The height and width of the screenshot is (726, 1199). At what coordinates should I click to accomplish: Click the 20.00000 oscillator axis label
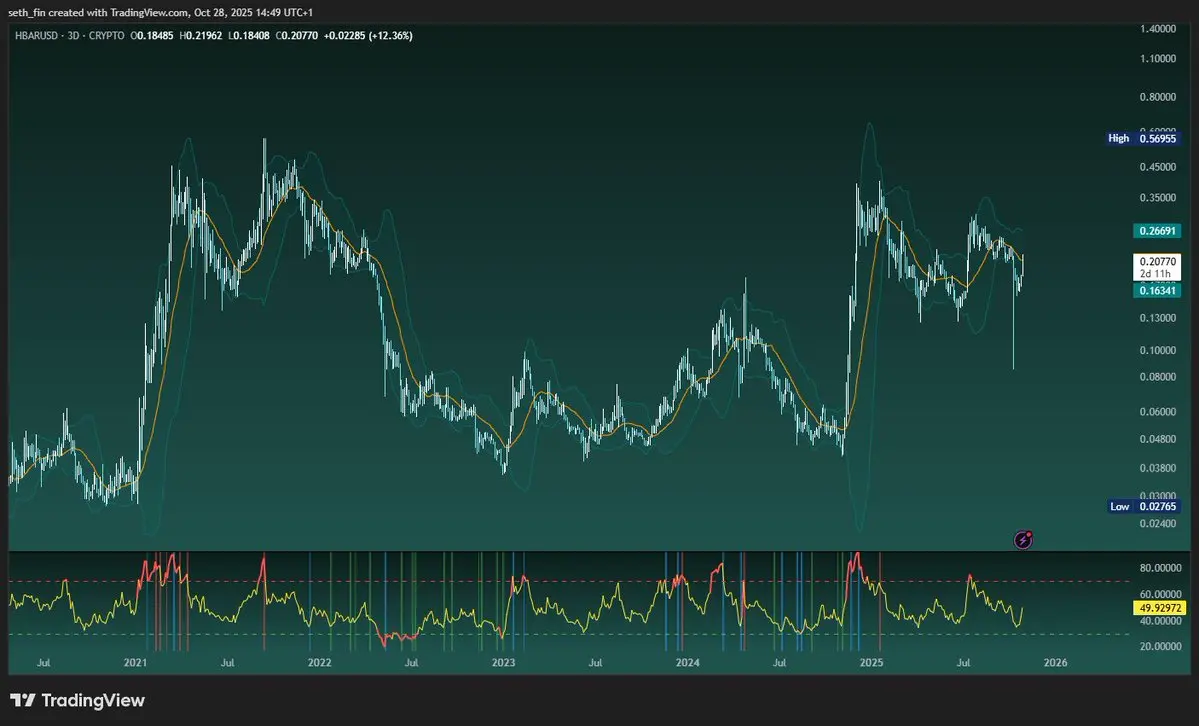pos(1160,646)
